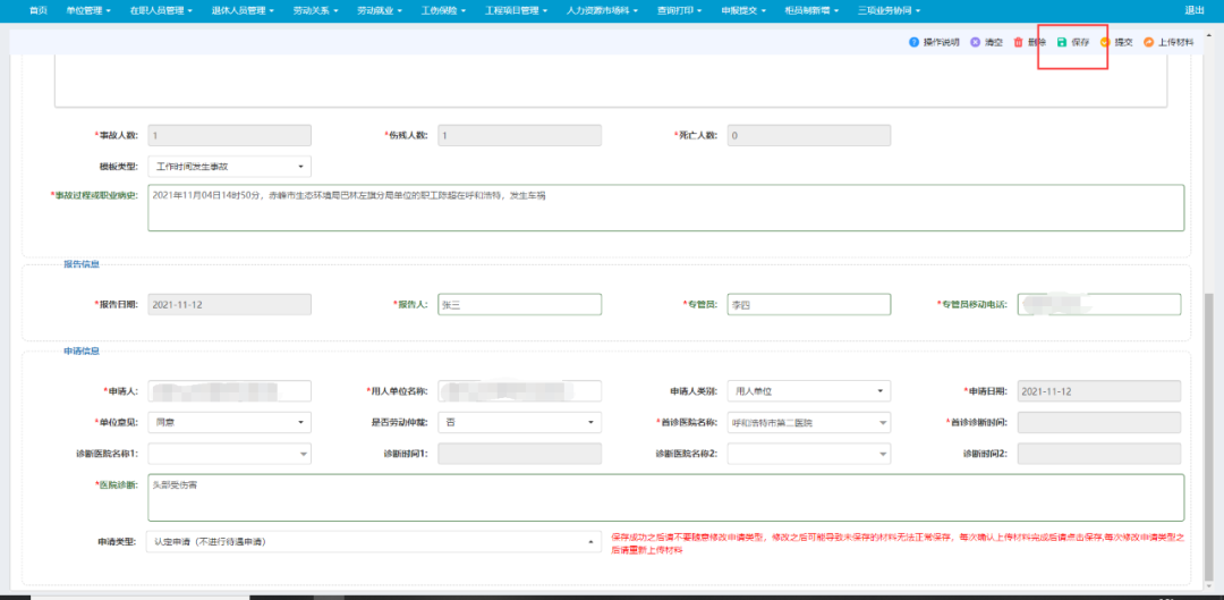Click the 报告人 input field

[x=520, y=305]
